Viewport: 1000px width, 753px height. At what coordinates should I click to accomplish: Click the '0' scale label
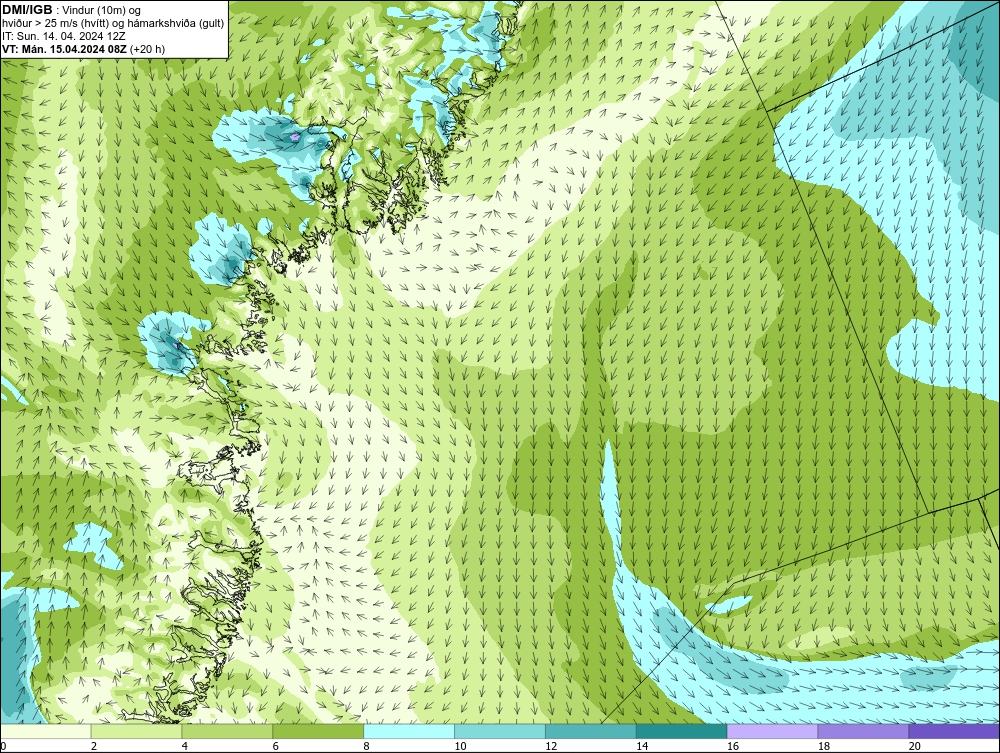click(3, 746)
